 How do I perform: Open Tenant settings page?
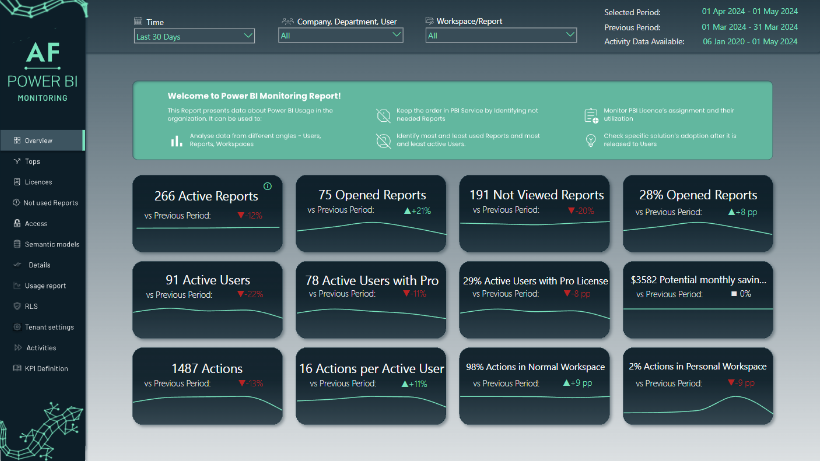pyautogui.click(x=42, y=327)
